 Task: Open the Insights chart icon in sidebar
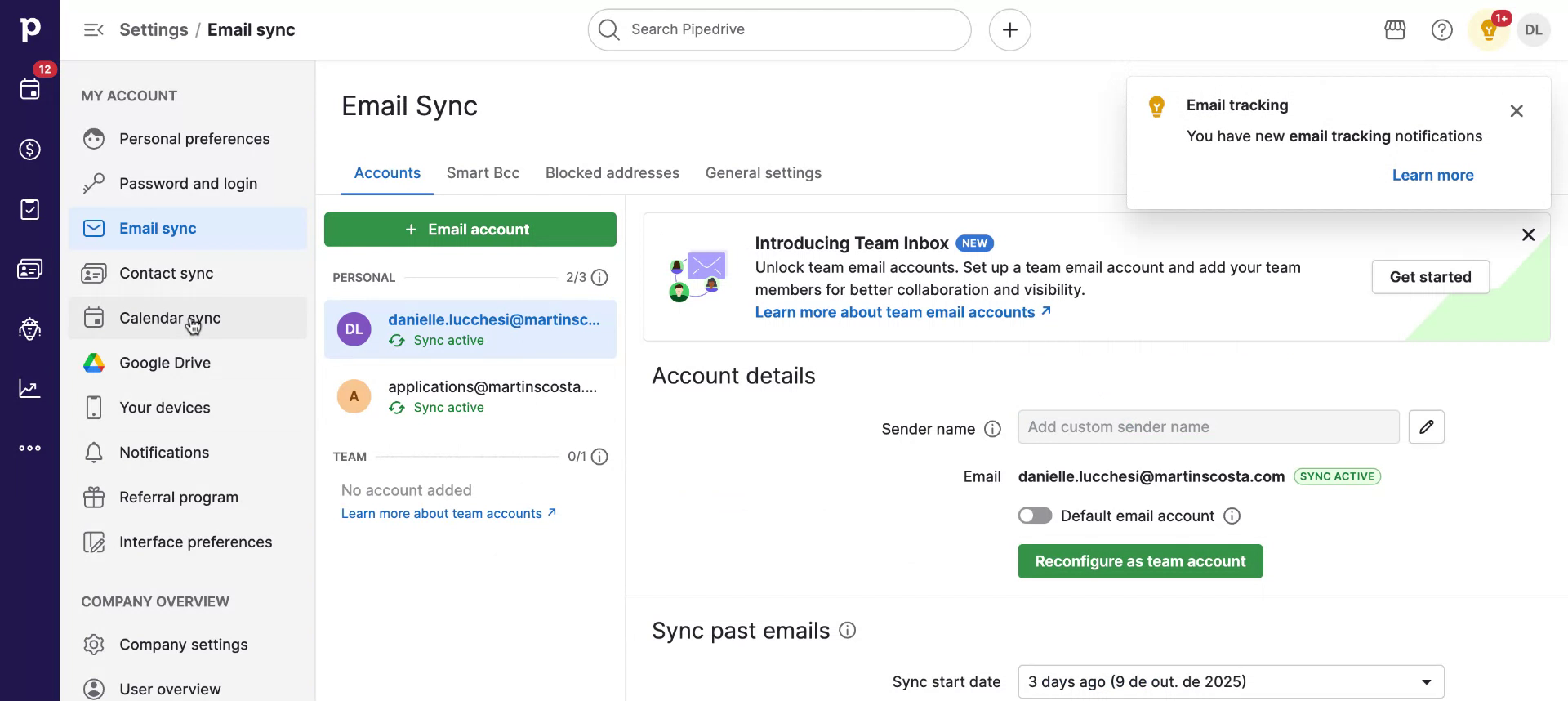pos(30,389)
